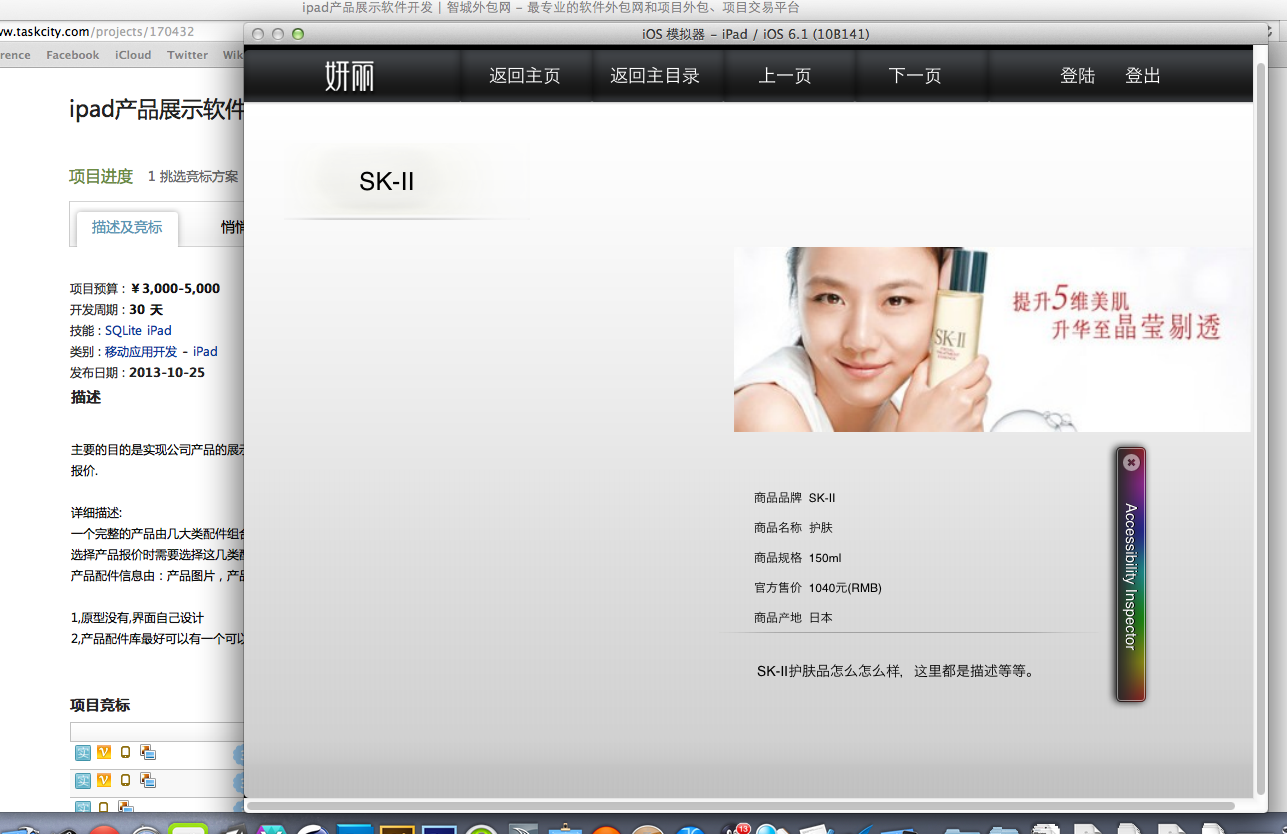This screenshot has height=834, width=1287.
Task: Click the 项目进度 heading in browser
Action: pos(101,176)
